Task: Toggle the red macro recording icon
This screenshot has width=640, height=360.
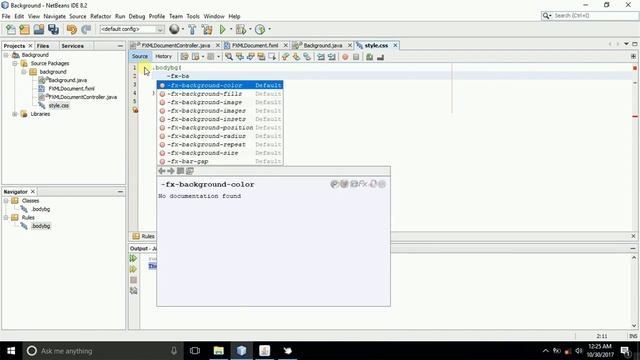Action: (345, 57)
